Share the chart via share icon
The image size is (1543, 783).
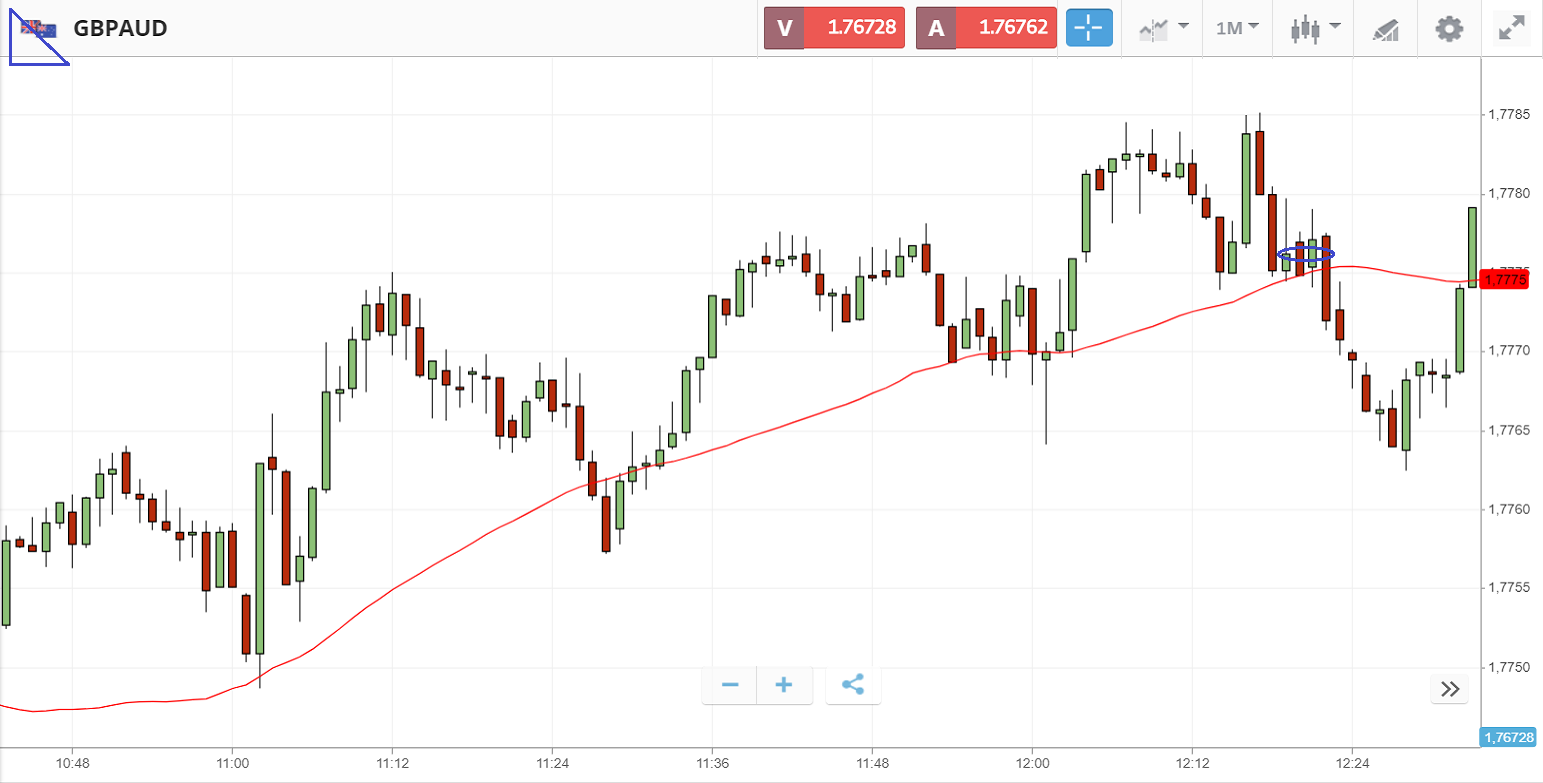pos(853,686)
